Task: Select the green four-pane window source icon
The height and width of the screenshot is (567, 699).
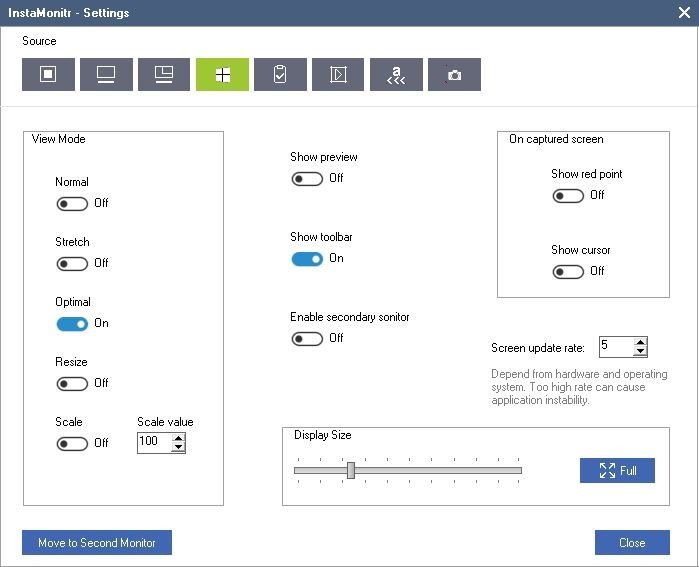Action: pyautogui.click(x=222, y=74)
